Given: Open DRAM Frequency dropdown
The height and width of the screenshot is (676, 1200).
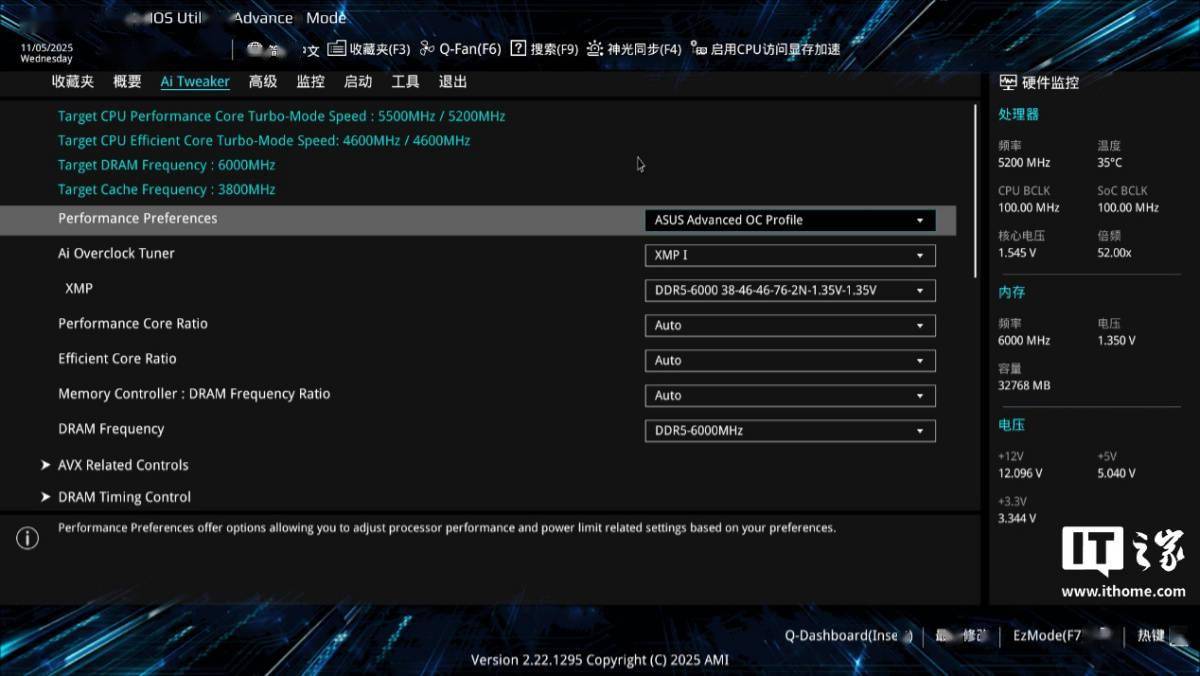Looking at the screenshot, I should [790, 431].
